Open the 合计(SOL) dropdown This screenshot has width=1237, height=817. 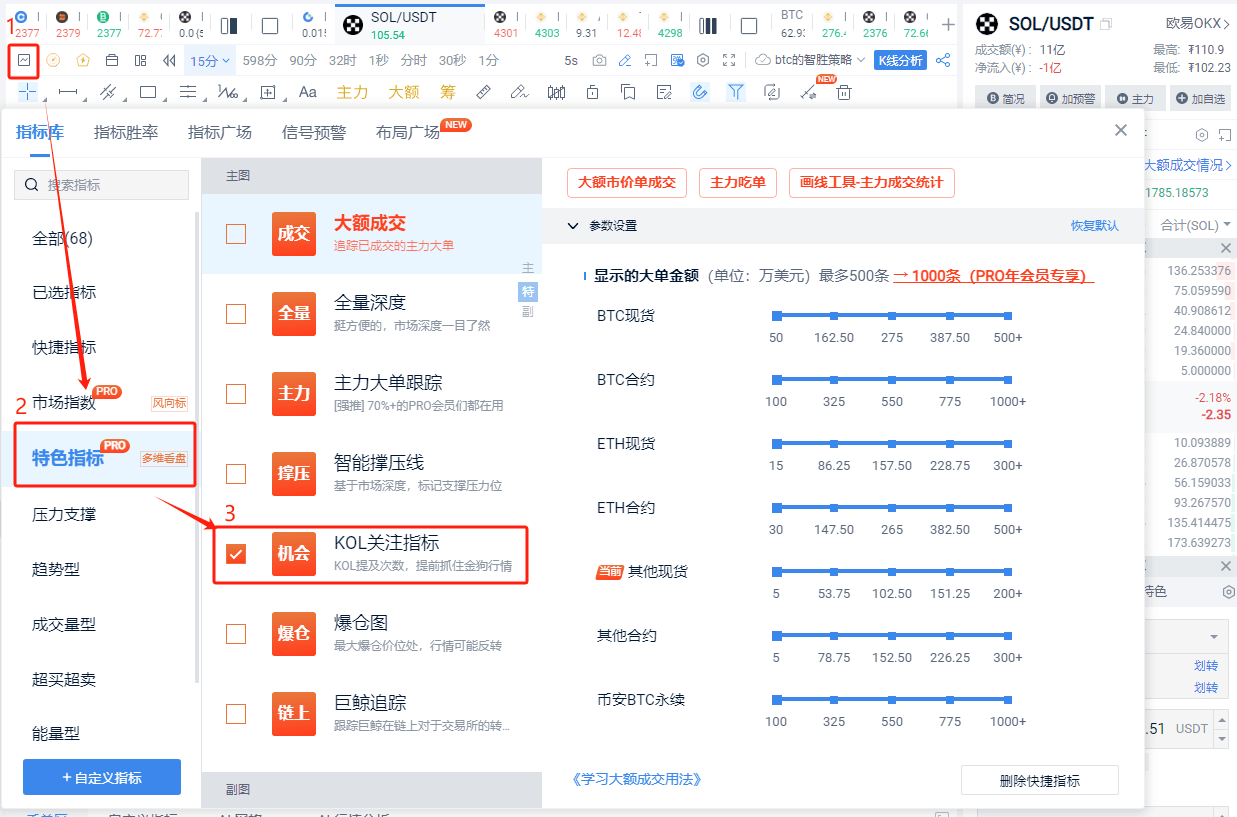(1195, 225)
